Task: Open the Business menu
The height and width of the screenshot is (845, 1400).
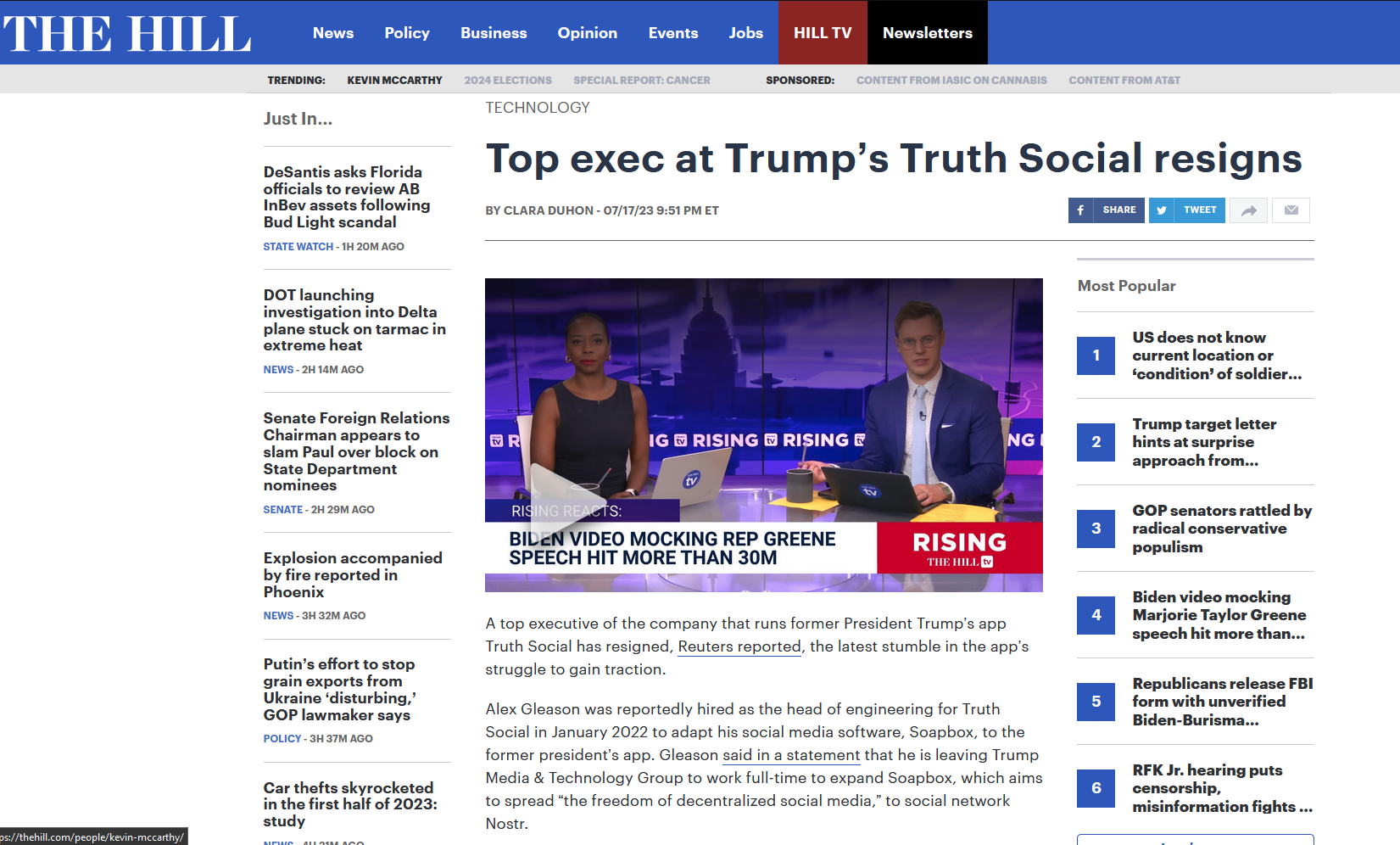Action: tap(494, 33)
